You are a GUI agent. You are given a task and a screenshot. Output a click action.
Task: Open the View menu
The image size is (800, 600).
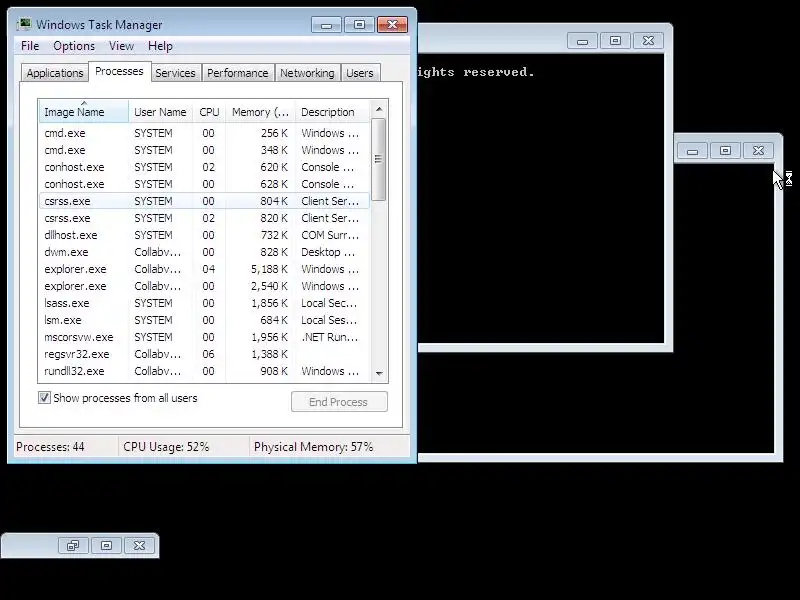[x=121, y=46]
